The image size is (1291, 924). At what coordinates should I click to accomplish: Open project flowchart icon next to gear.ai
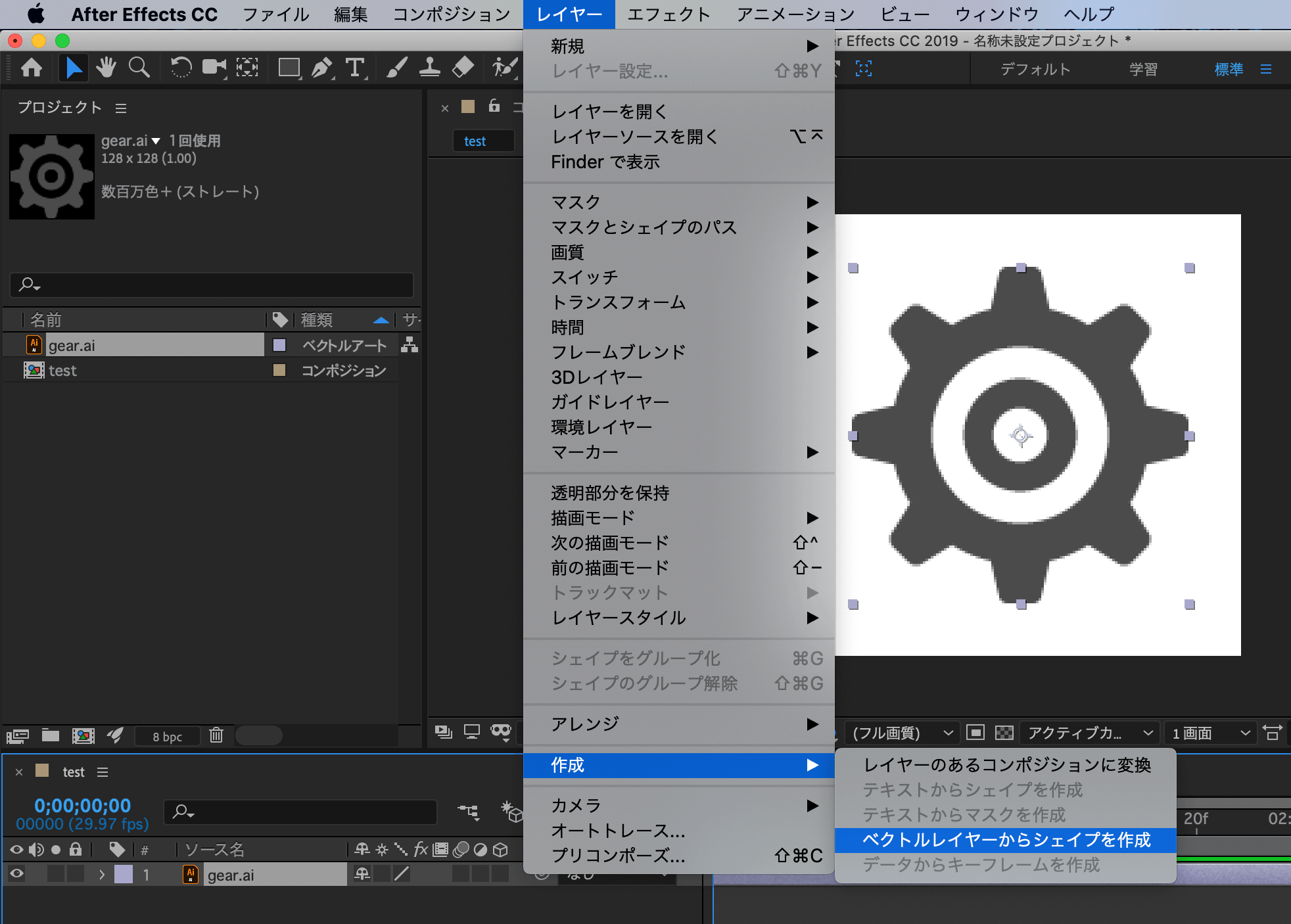coord(410,344)
